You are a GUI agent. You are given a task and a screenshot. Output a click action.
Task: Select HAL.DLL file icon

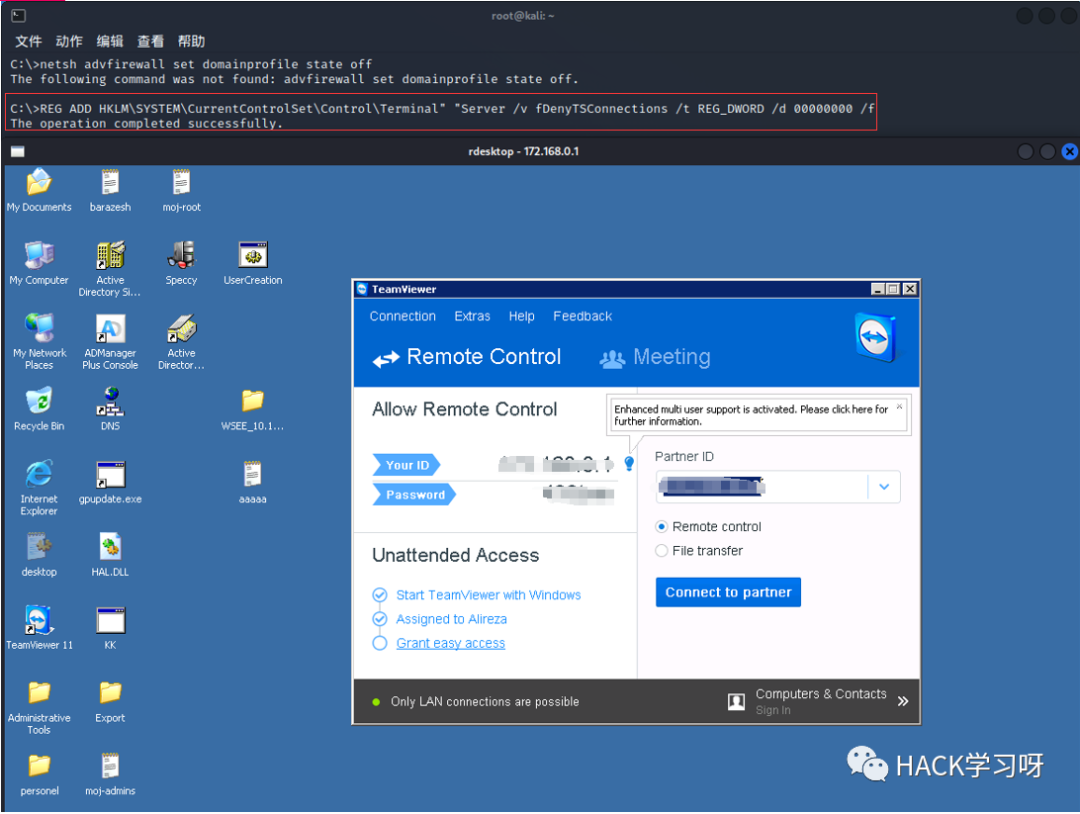click(x=110, y=547)
